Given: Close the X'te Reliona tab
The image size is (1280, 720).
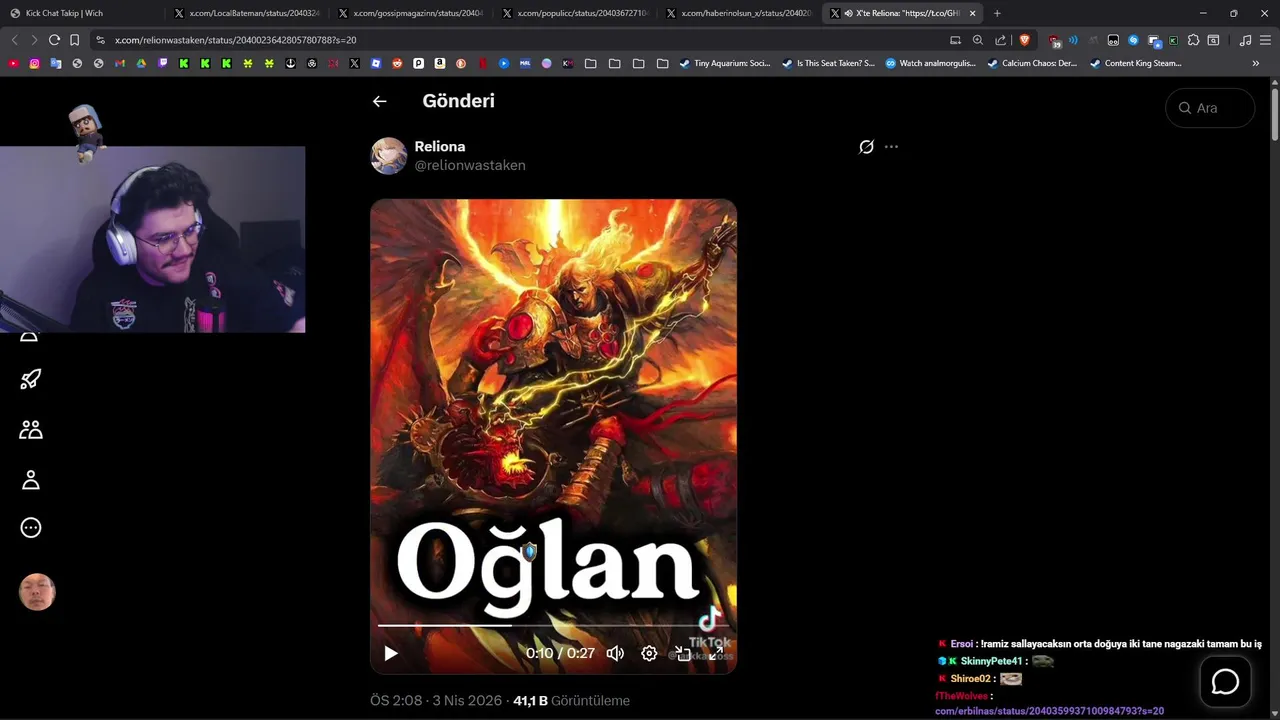Looking at the screenshot, I should pyautogui.click(x=972, y=13).
